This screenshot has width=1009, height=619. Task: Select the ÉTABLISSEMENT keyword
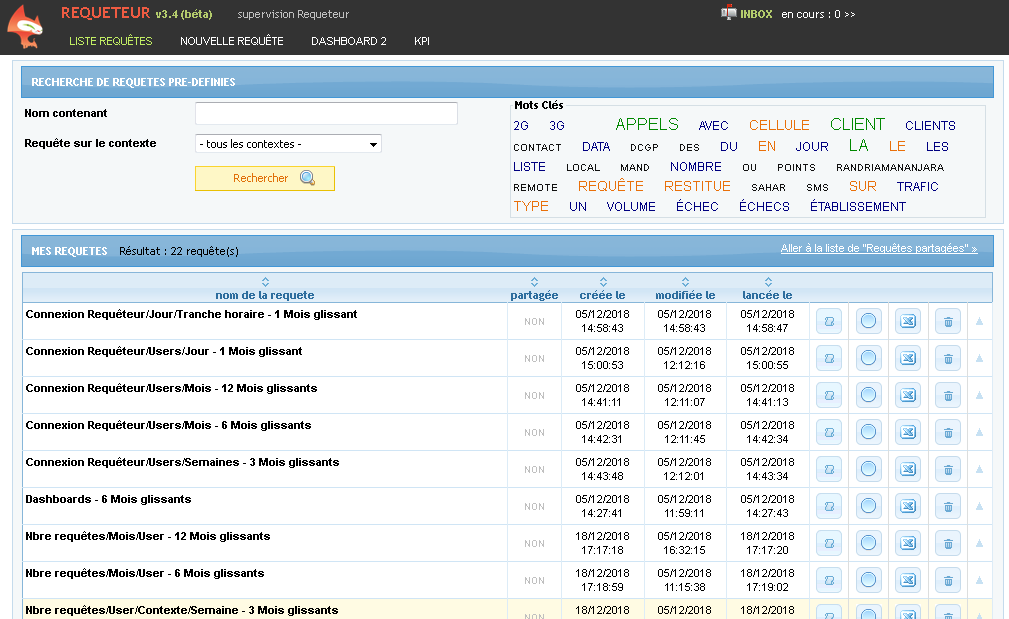point(858,207)
